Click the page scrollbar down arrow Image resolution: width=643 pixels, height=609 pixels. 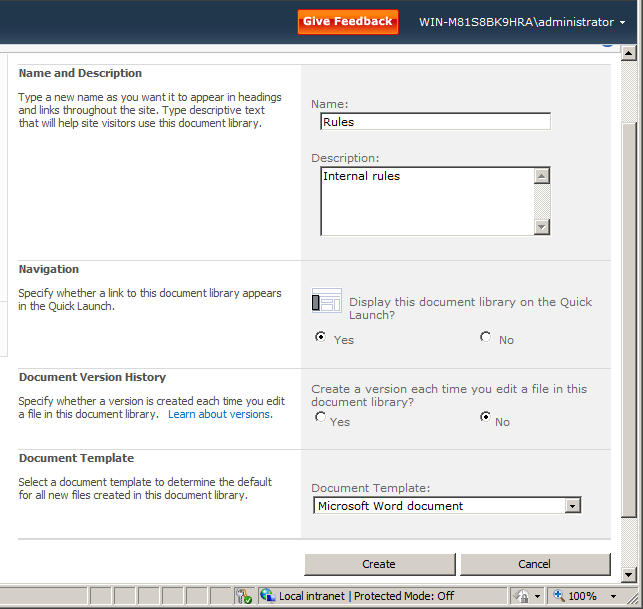coord(629,574)
